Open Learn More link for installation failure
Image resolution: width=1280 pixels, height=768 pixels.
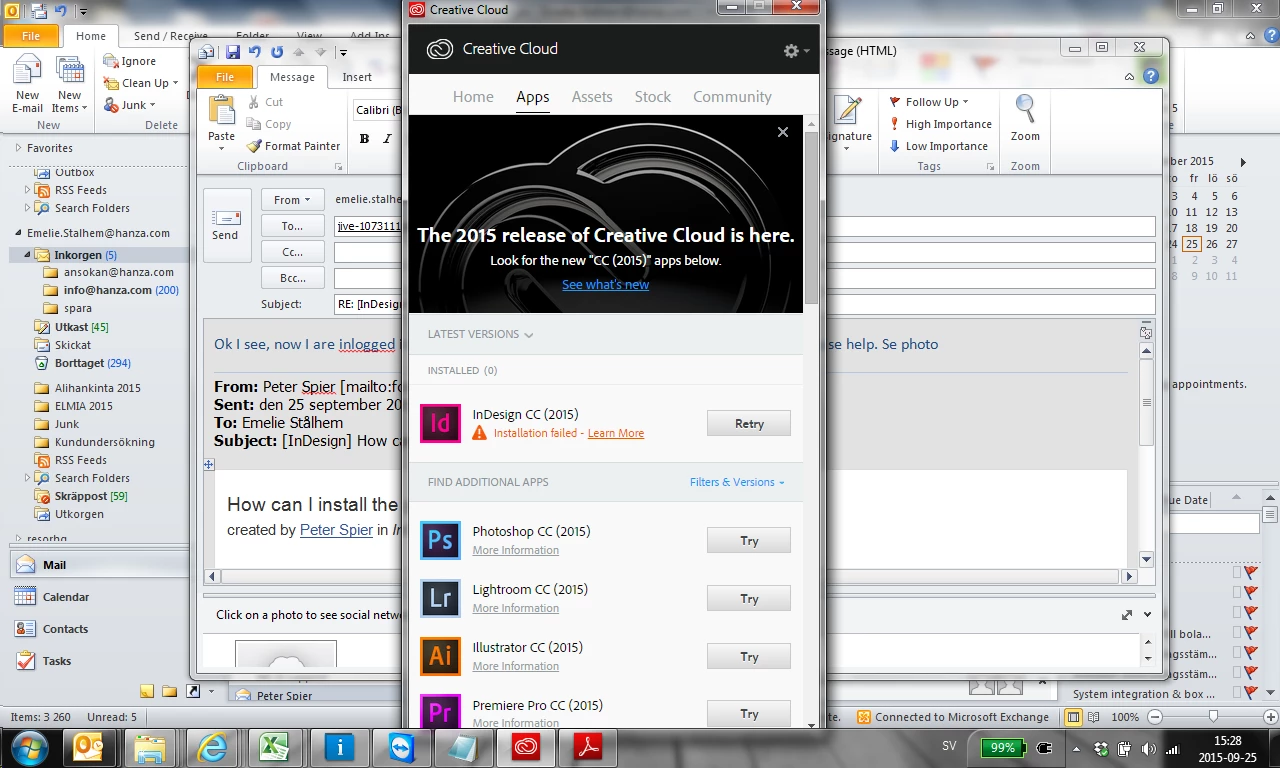[x=616, y=433]
